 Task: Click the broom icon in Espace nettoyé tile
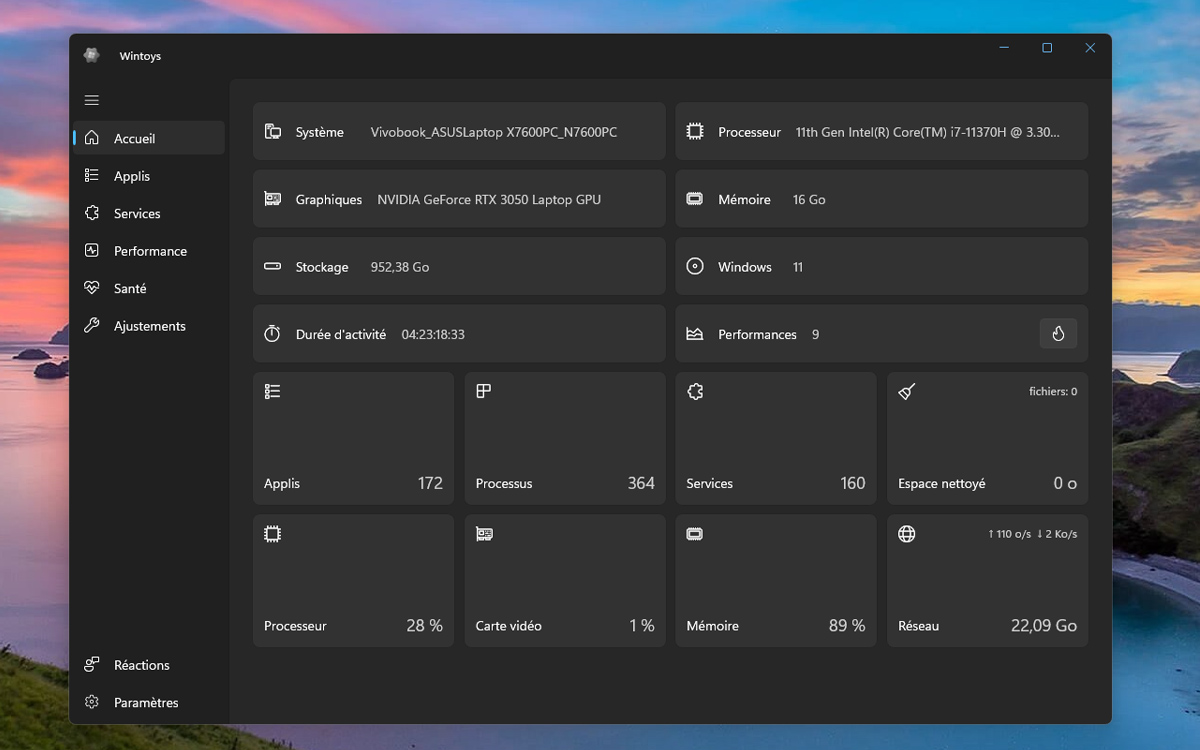pyautogui.click(x=907, y=392)
